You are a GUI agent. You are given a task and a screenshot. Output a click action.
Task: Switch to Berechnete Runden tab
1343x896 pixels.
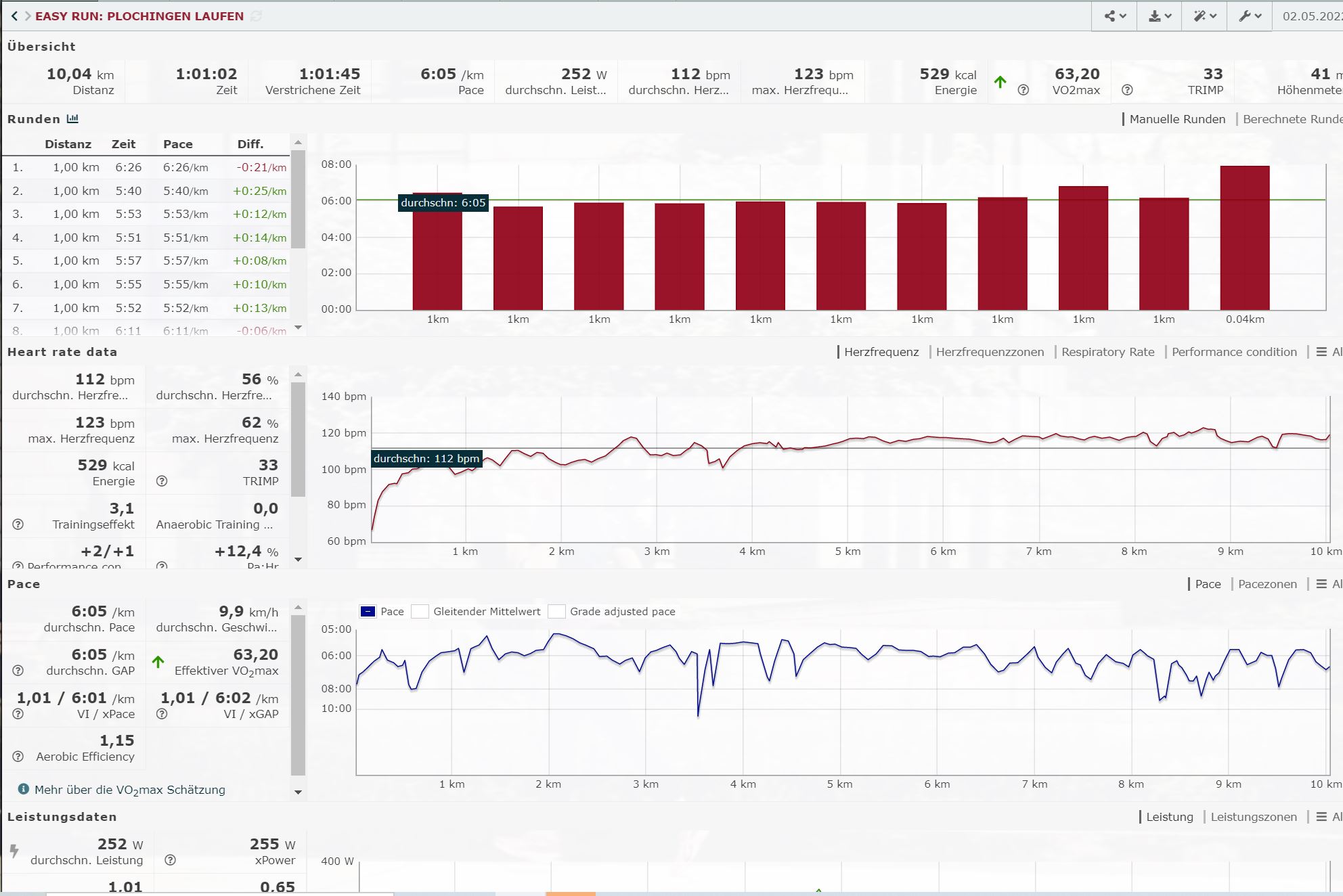click(x=1292, y=118)
